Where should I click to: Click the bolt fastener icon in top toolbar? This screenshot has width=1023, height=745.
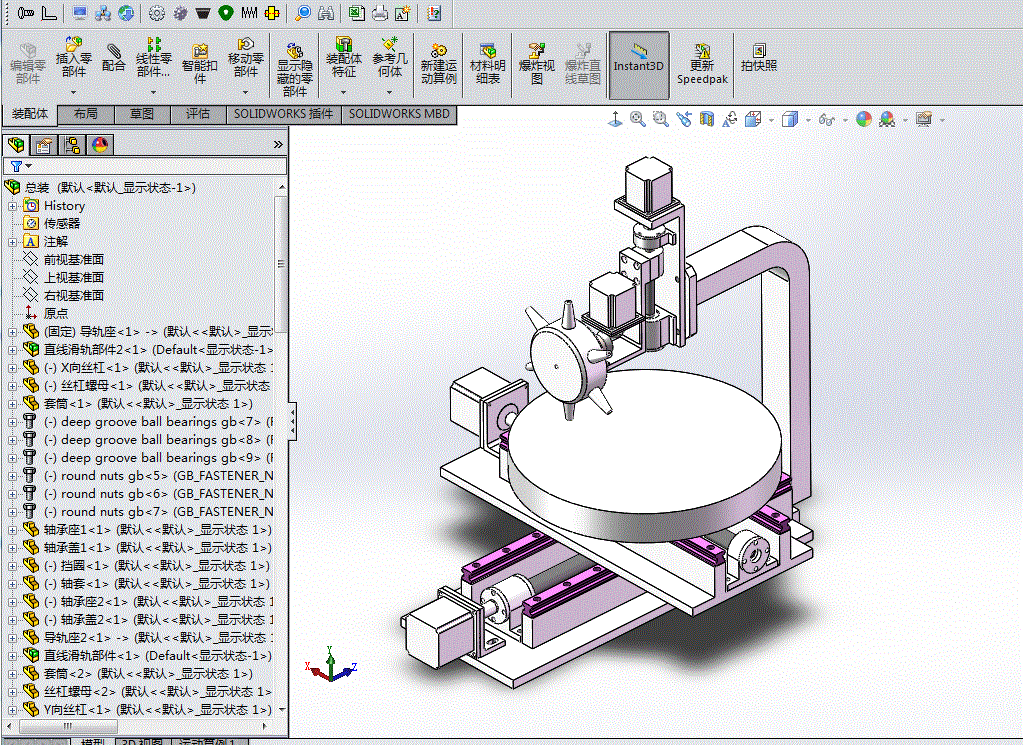26,13
